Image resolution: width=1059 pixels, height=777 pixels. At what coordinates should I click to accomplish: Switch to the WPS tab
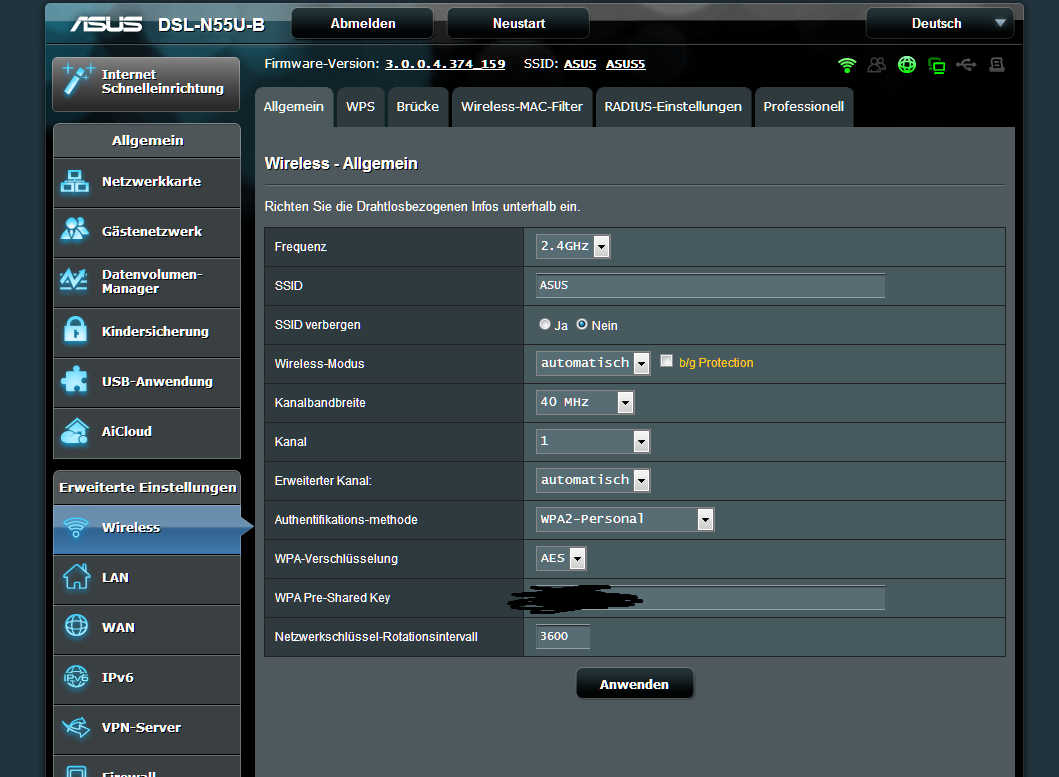tap(360, 107)
